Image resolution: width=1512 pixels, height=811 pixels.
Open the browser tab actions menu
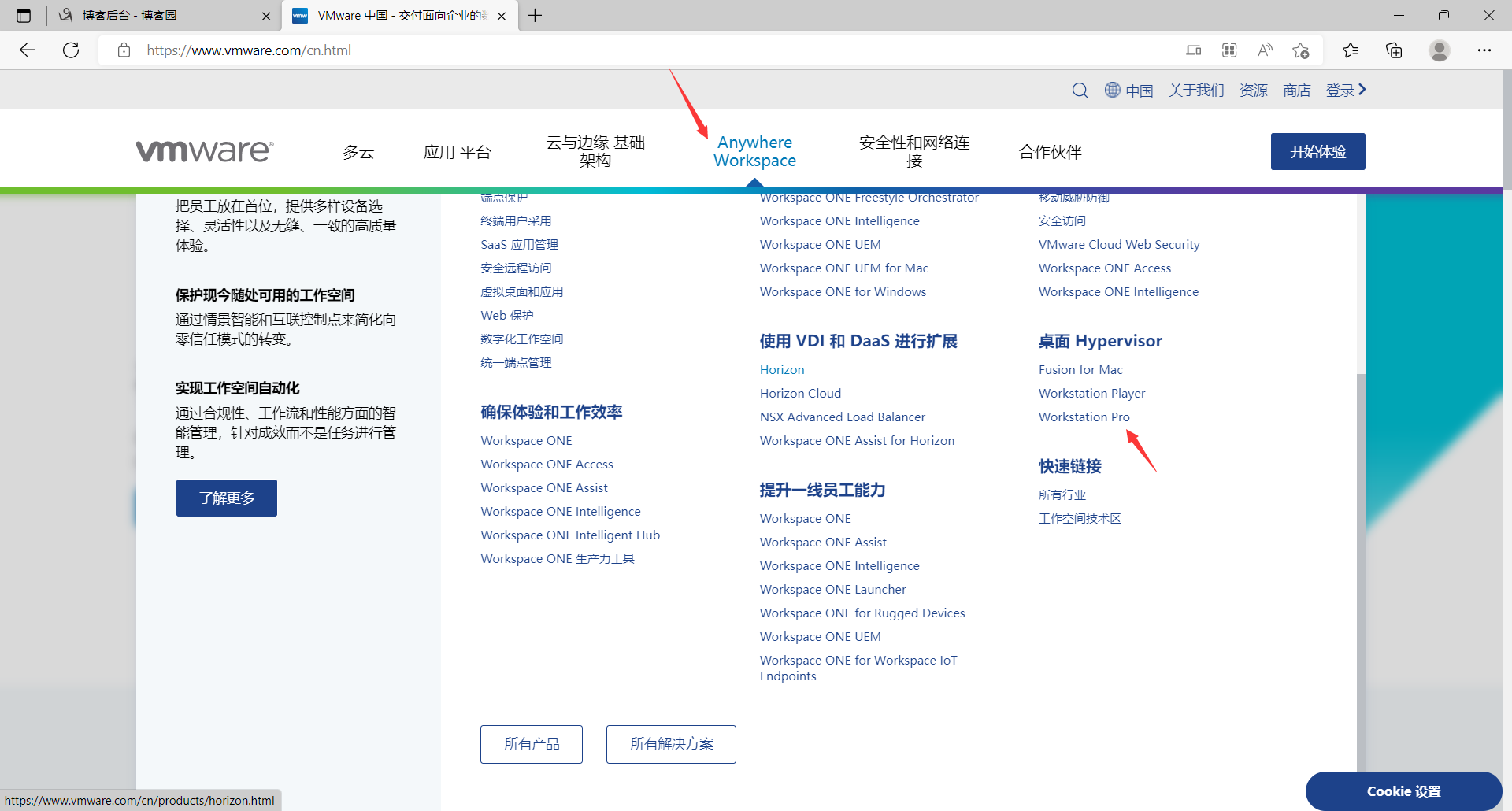pyautogui.click(x=24, y=16)
